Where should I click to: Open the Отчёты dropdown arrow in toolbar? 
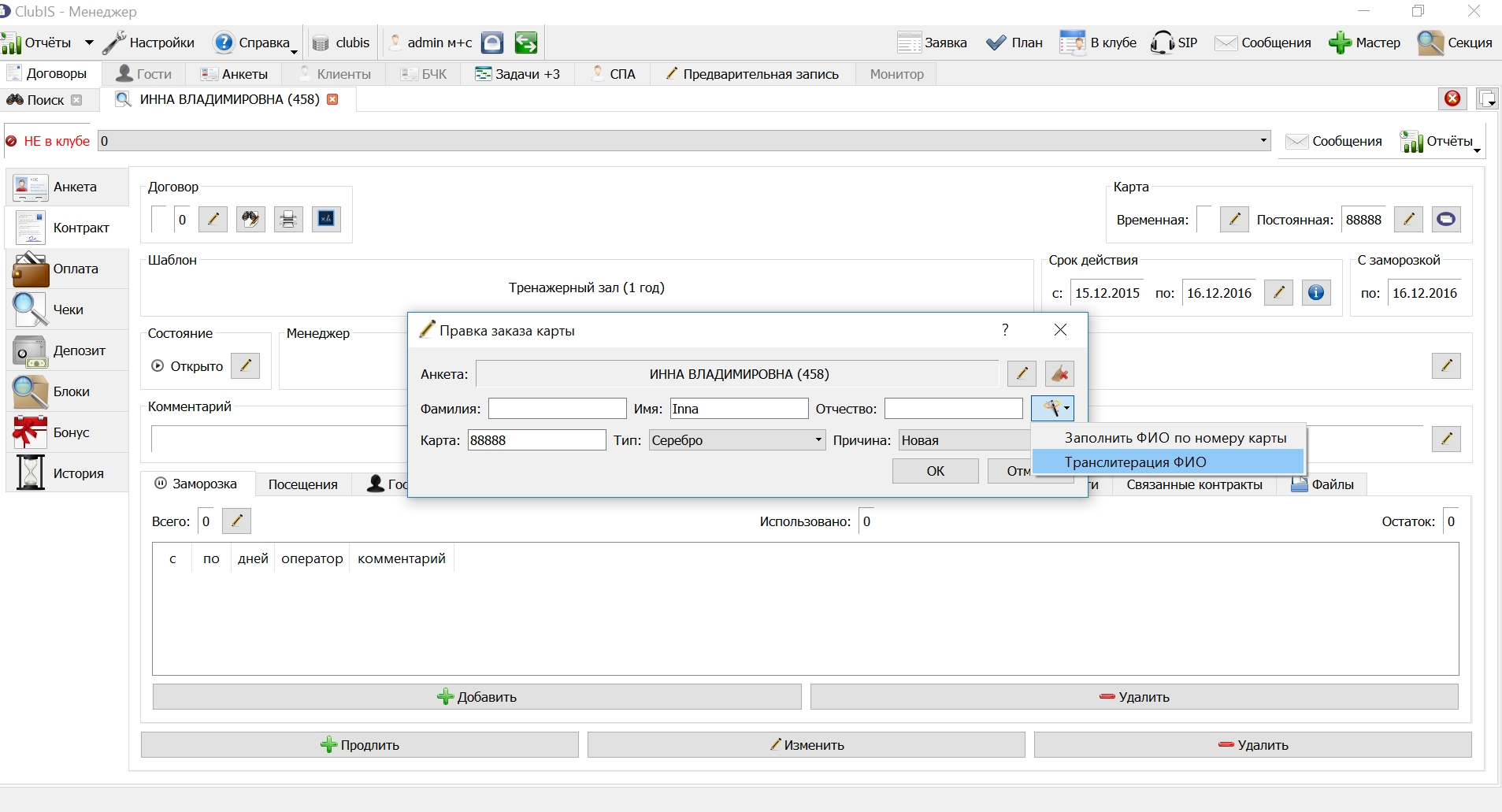[x=89, y=43]
